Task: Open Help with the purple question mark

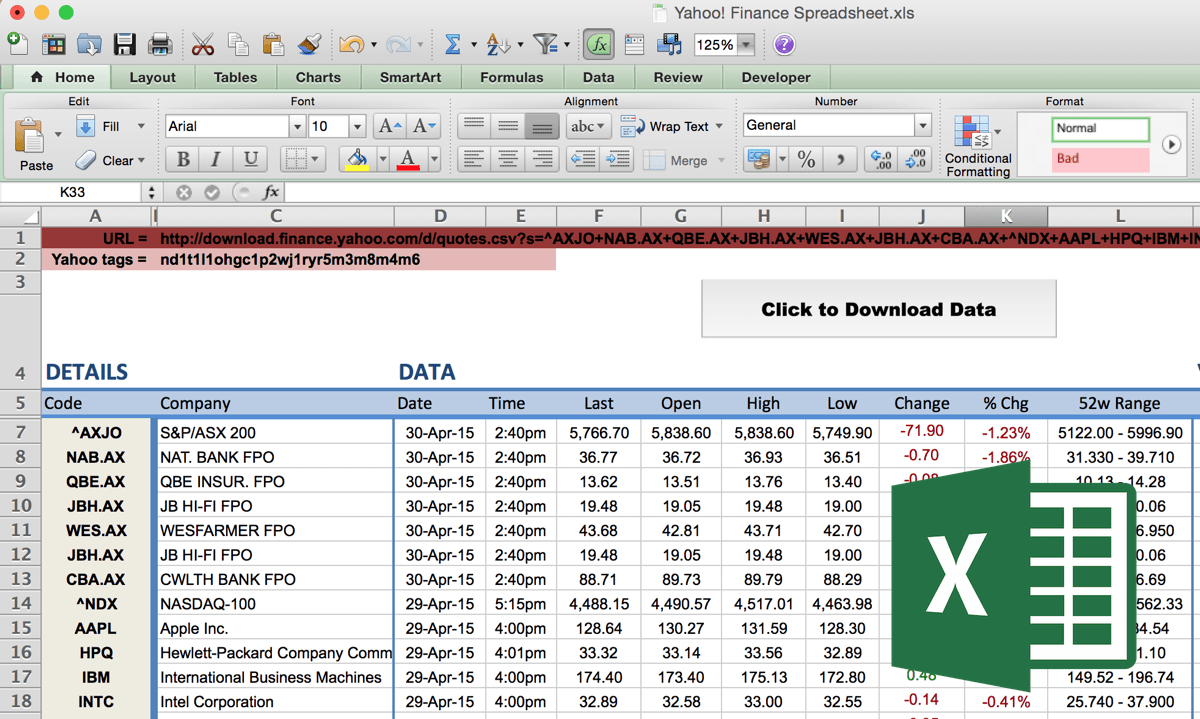Action: pos(785,44)
